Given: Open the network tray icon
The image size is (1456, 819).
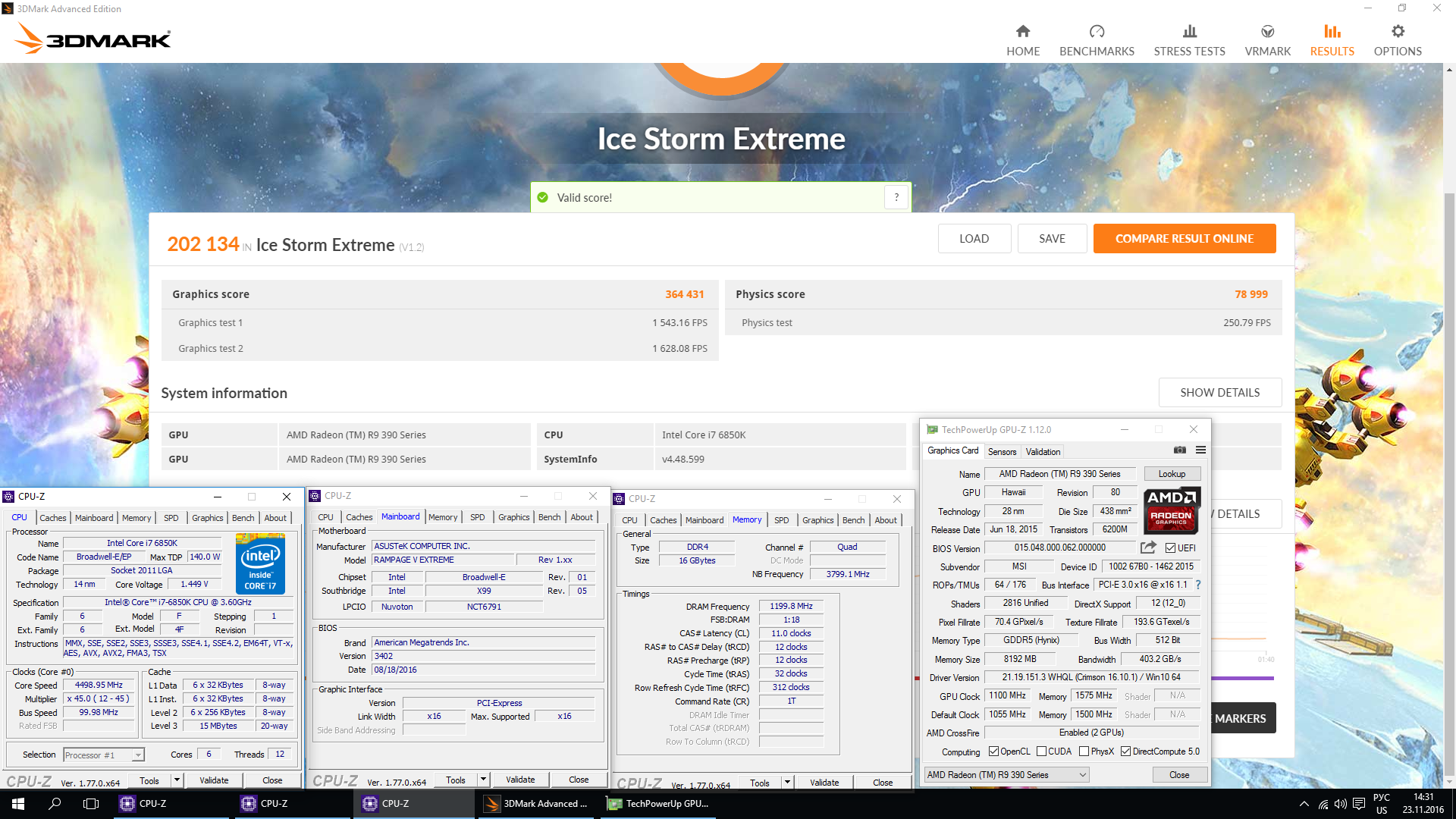Looking at the screenshot, I should click(1323, 804).
